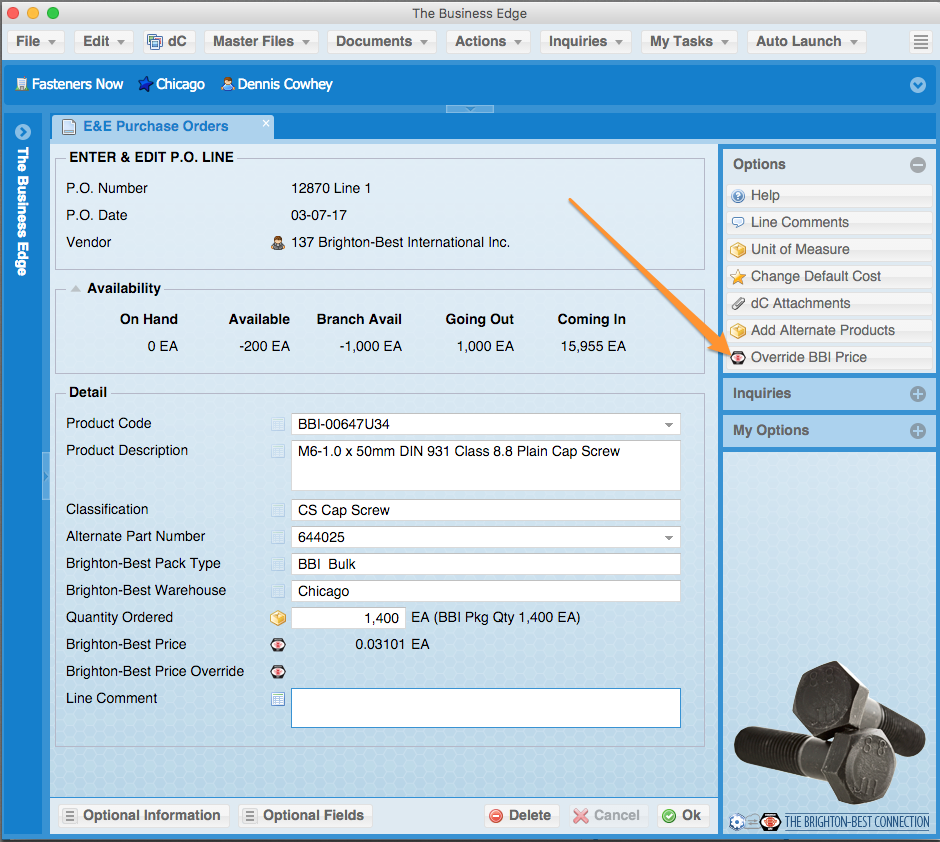Click the header panel collapse handle
The height and width of the screenshot is (842, 940).
click(470, 109)
